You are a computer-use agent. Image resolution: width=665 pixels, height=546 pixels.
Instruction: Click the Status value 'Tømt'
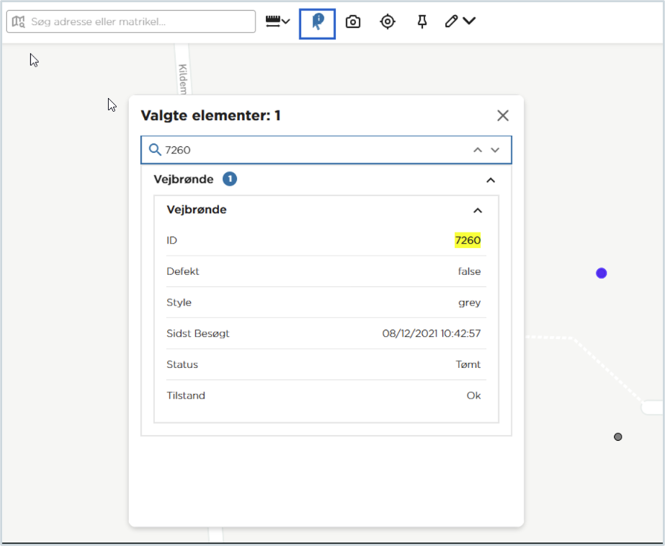[x=468, y=364]
